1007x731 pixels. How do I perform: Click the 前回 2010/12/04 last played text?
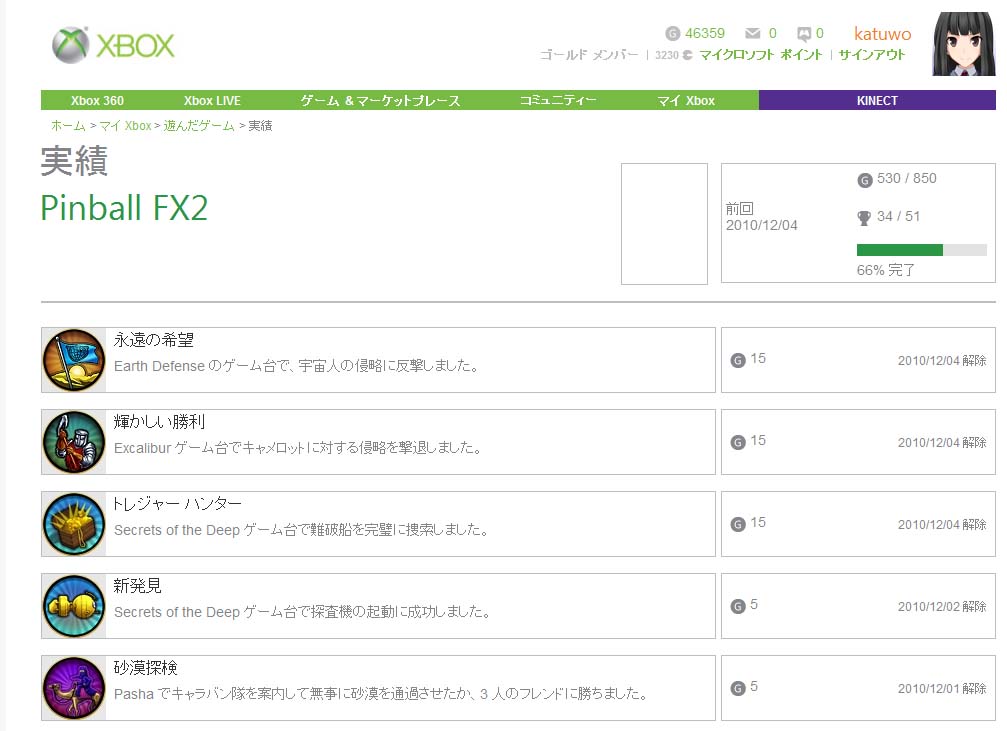(762, 216)
